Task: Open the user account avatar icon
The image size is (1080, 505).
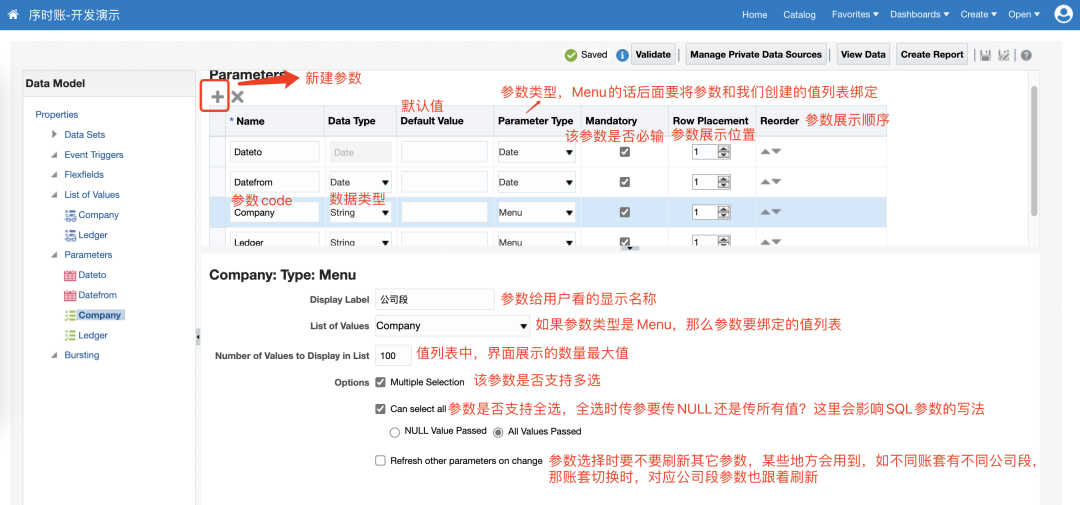Action: 1063,14
